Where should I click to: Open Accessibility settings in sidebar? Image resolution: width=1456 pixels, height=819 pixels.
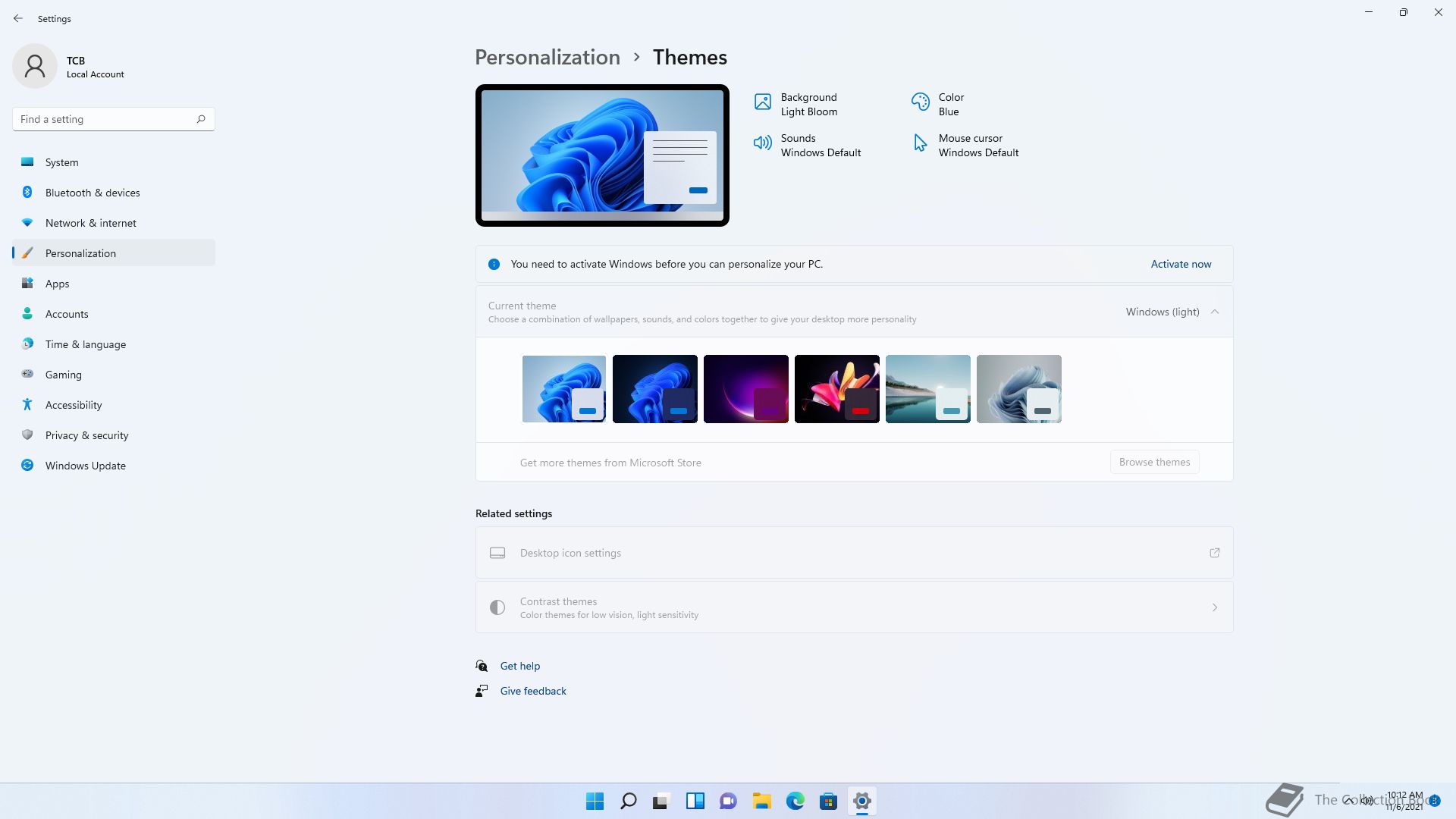click(73, 405)
